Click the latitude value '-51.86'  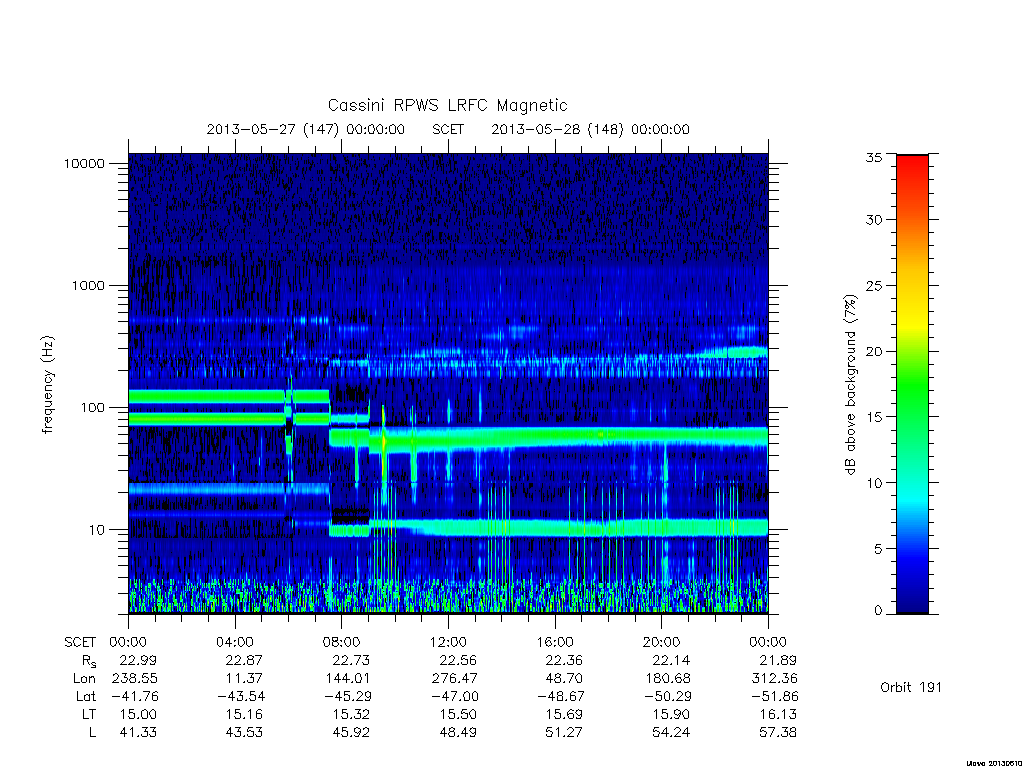[774, 696]
